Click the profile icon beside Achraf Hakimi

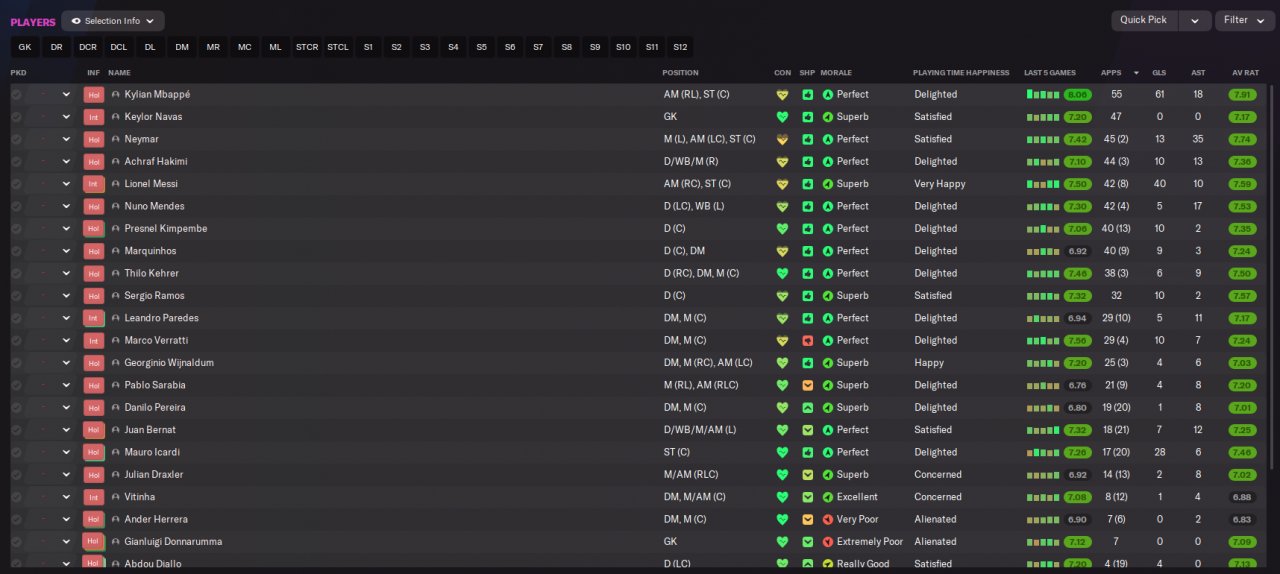click(116, 162)
